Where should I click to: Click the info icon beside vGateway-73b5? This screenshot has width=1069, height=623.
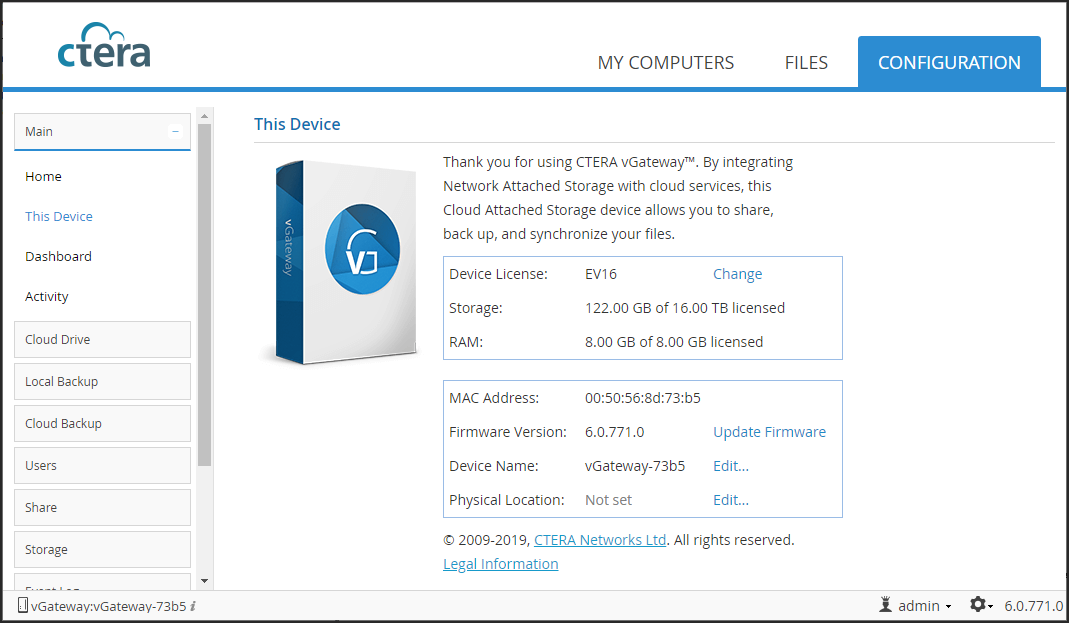point(194,606)
